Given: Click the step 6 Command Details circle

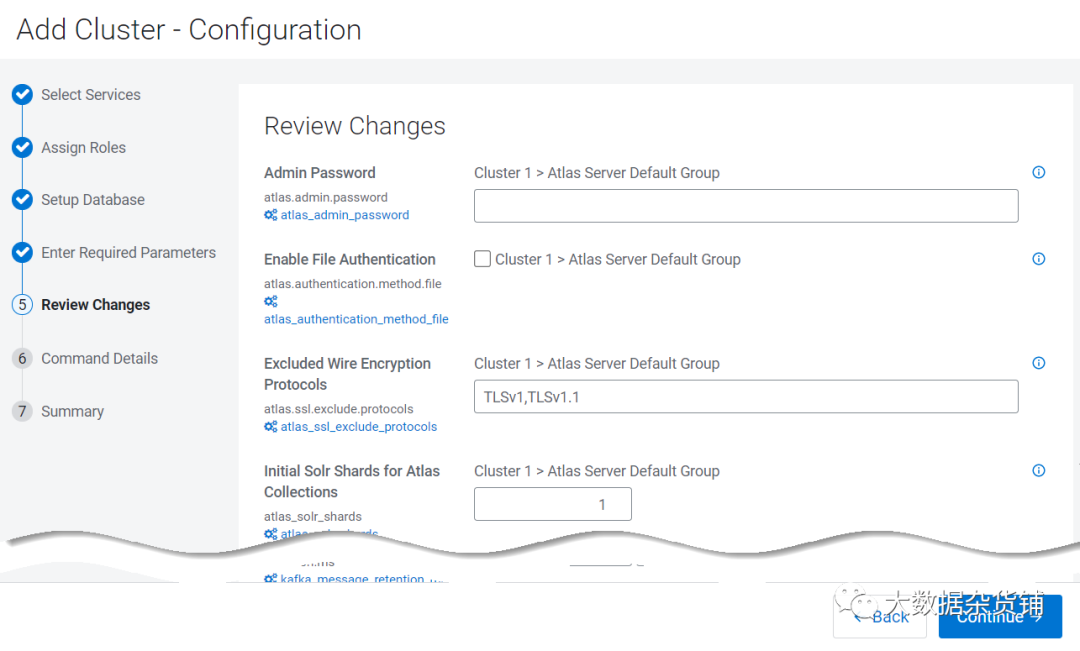Looking at the screenshot, I should [x=22, y=358].
